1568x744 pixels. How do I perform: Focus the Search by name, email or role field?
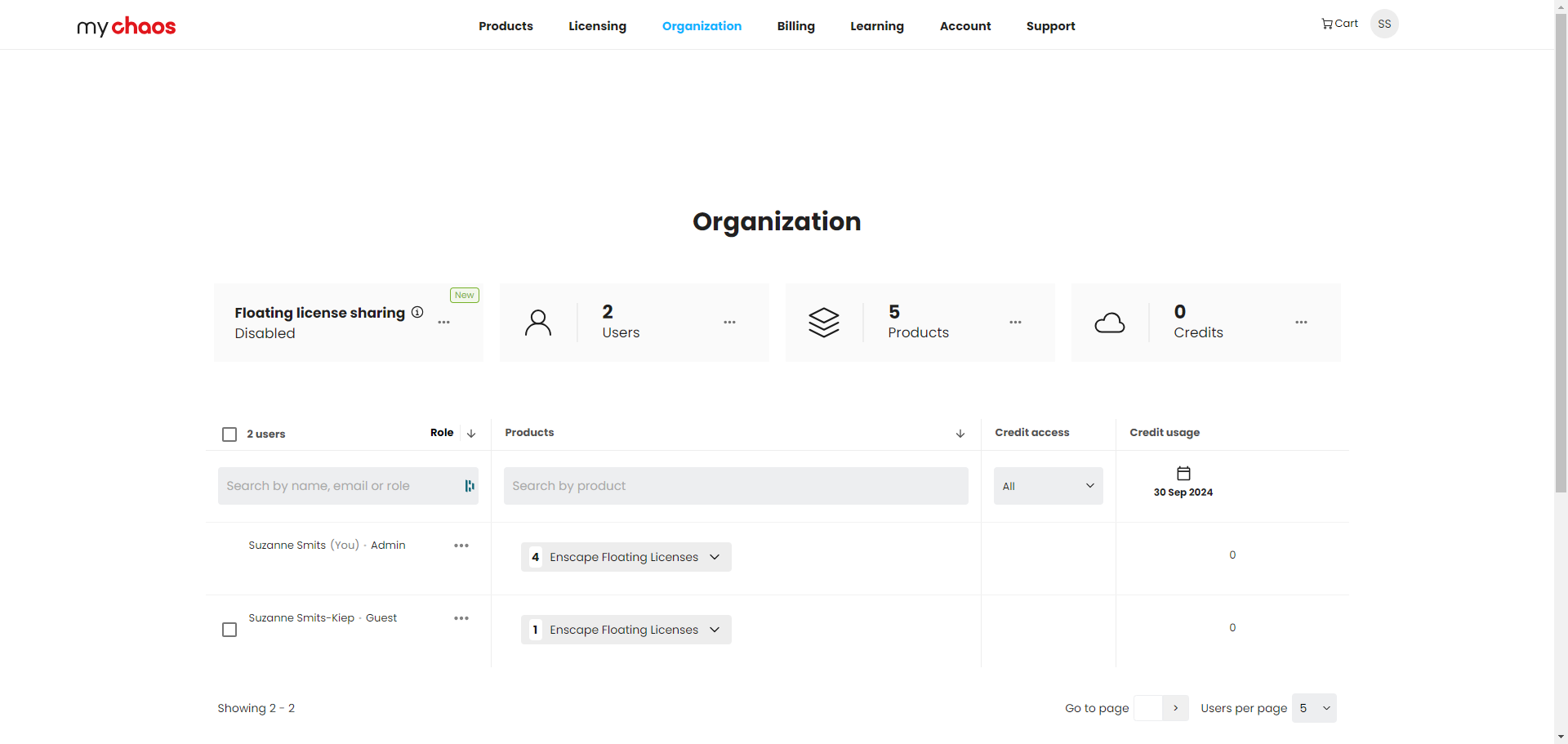click(x=348, y=486)
